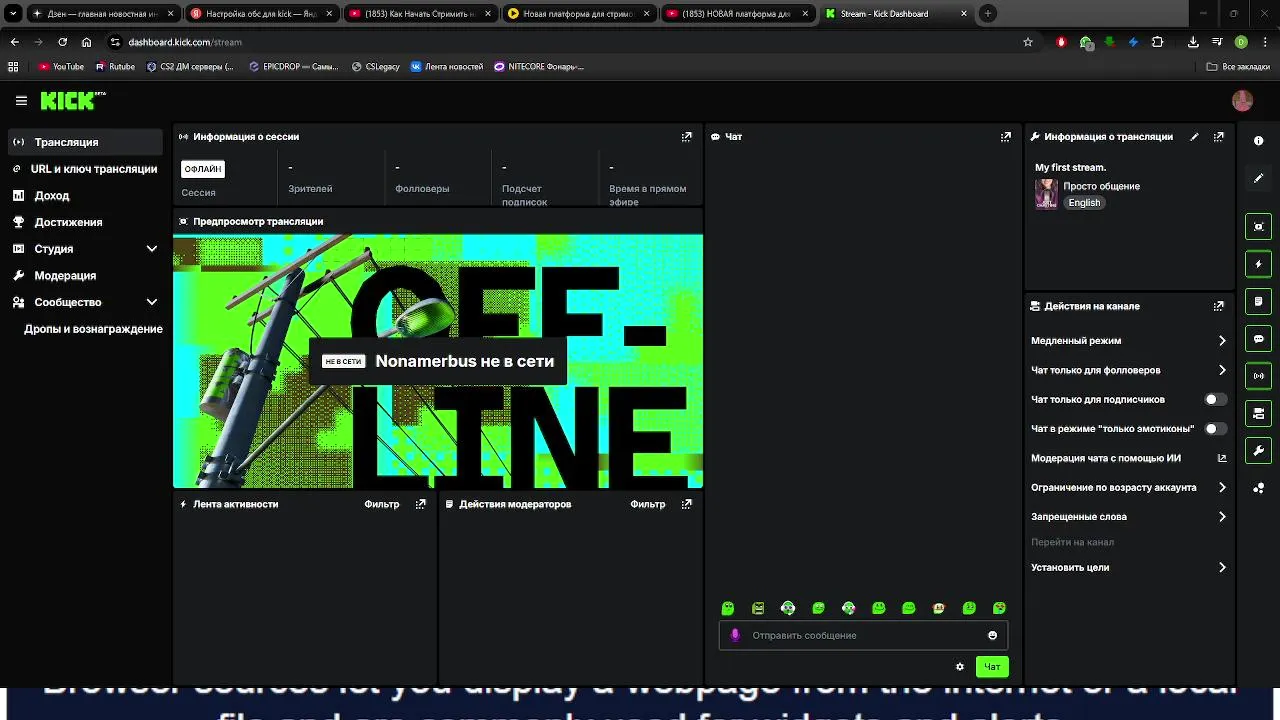Open Фильтр in Лента активности panel
Viewport: 1280px width, 720px height.
point(381,504)
